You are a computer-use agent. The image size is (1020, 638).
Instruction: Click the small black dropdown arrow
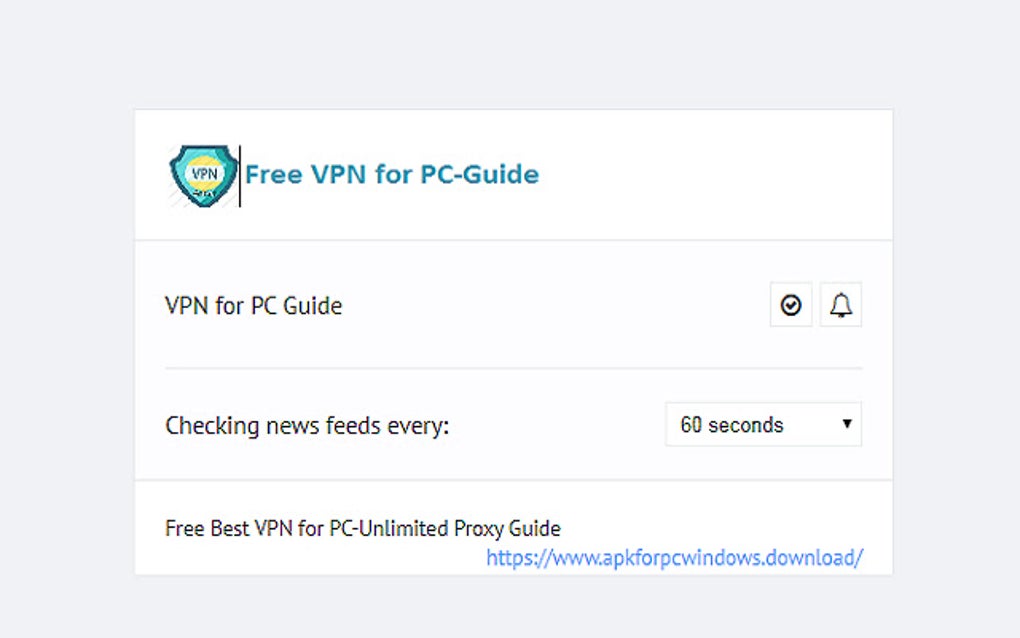click(x=846, y=424)
